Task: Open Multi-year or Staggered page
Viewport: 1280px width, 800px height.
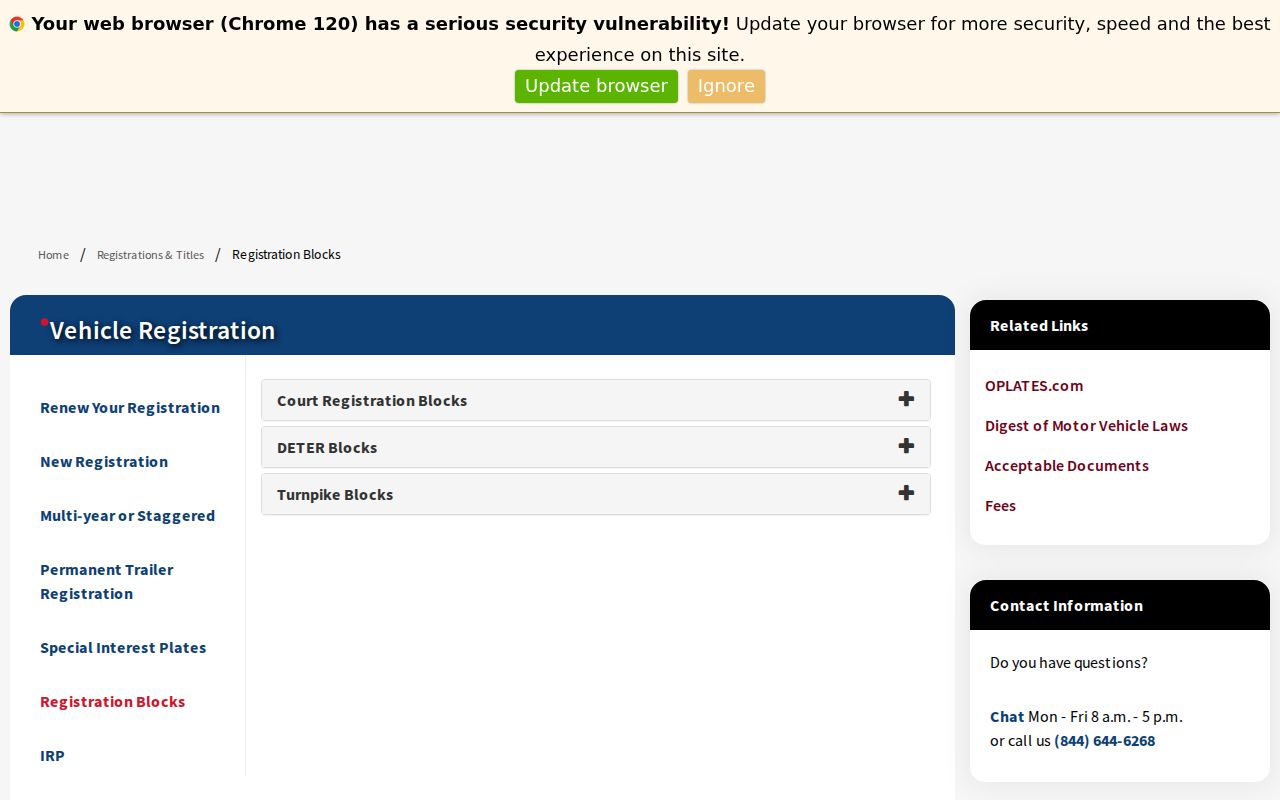Action: coord(127,516)
